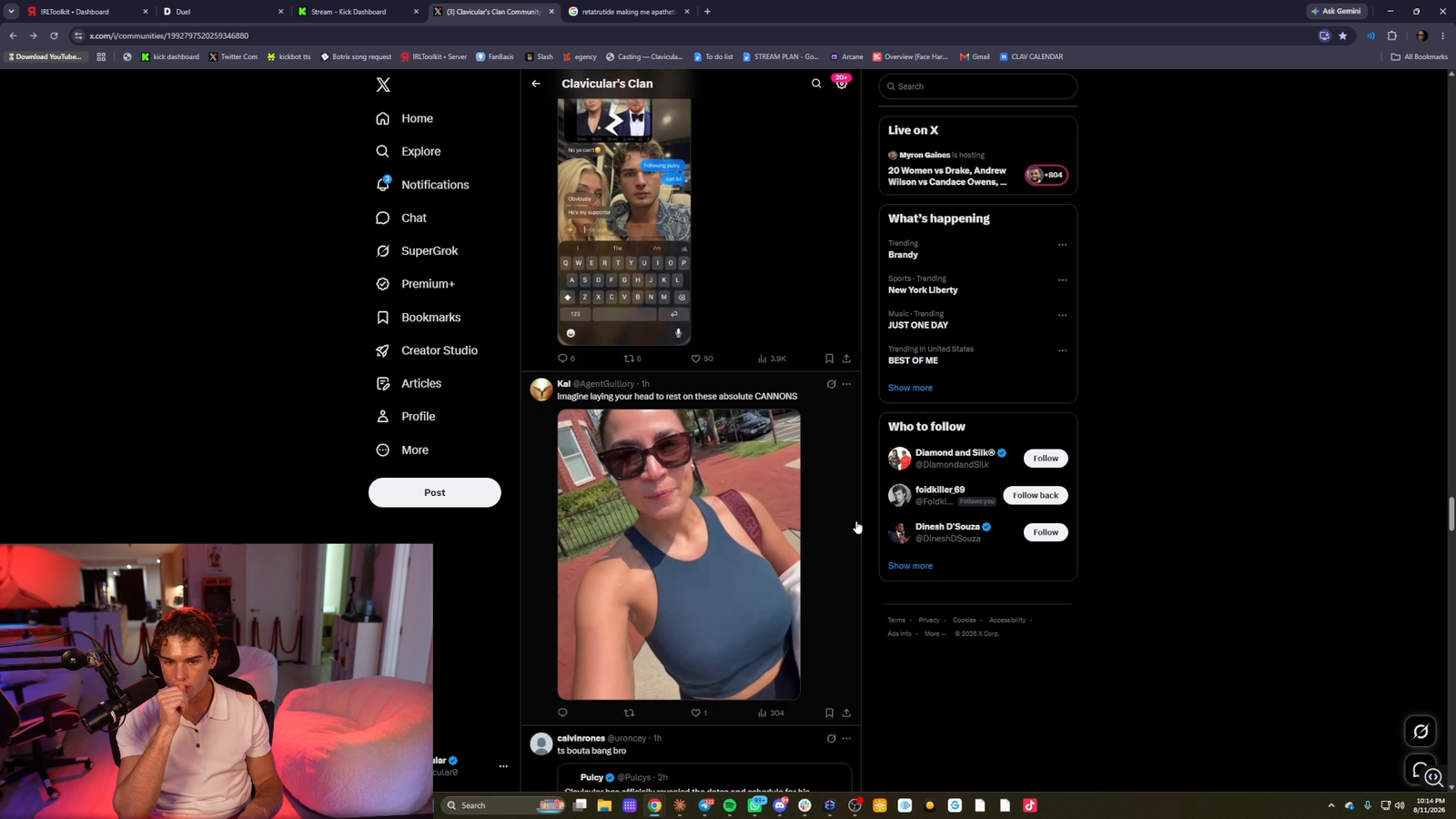1456x819 pixels.
Task: View analytics showing 304 views
Action: click(771, 713)
